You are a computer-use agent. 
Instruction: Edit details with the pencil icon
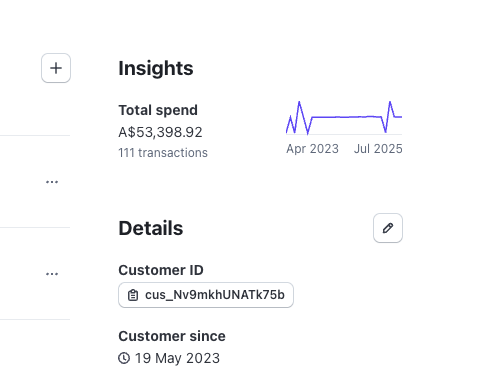[x=388, y=228]
